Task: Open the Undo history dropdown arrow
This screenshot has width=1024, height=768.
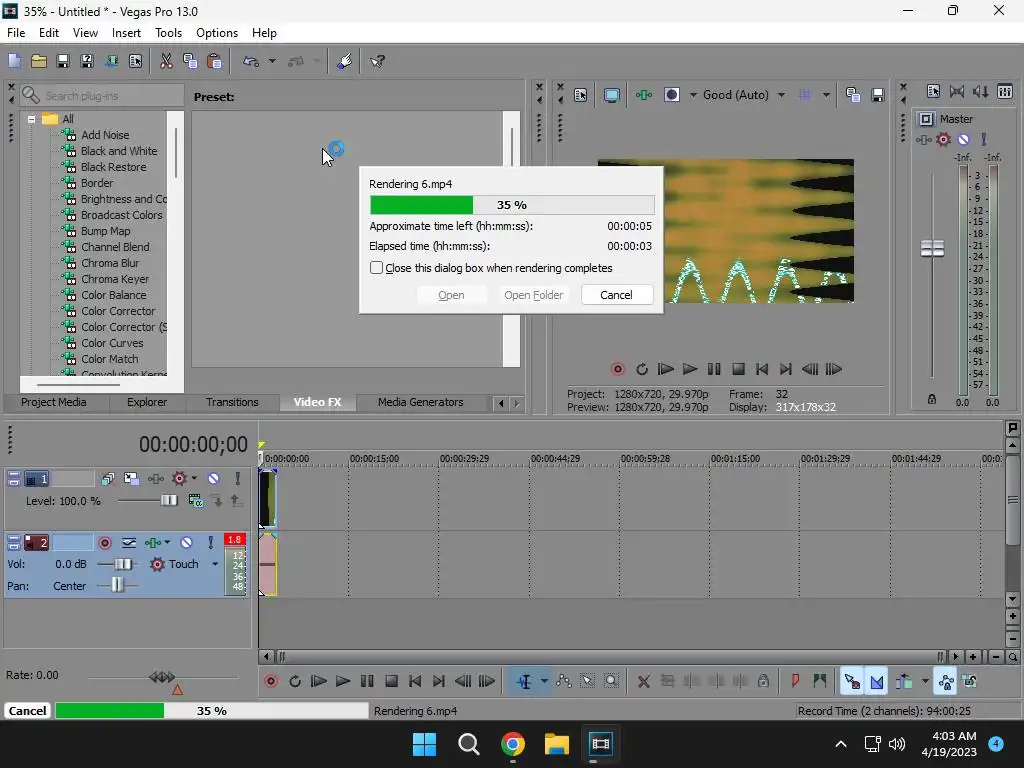Action: pyautogui.click(x=272, y=61)
